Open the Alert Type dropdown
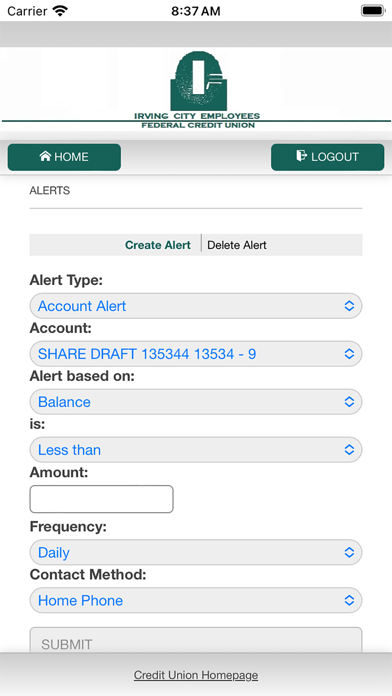This screenshot has height=696, width=392. pyautogui.click(x=196, y=306)
